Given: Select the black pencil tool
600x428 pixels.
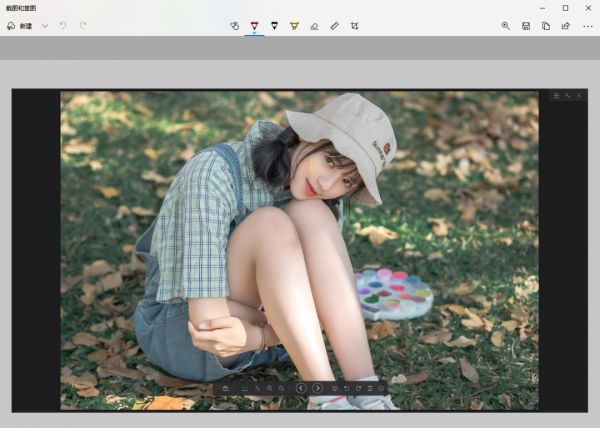Looking at the screenshot, I should coord(274,25).
